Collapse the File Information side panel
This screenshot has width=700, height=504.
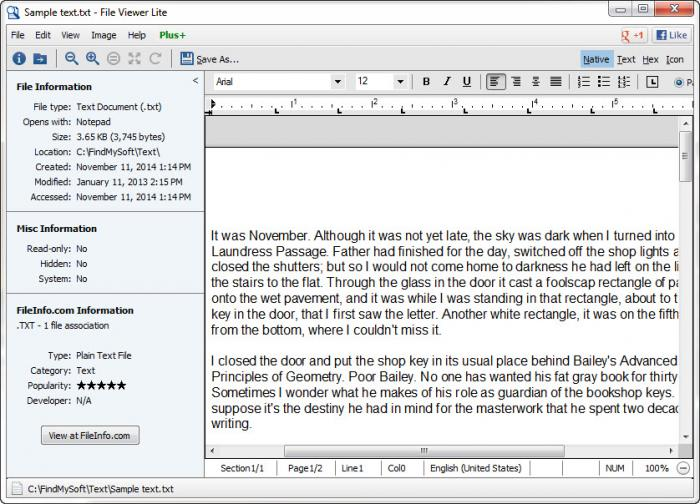[x=195, y=80]
